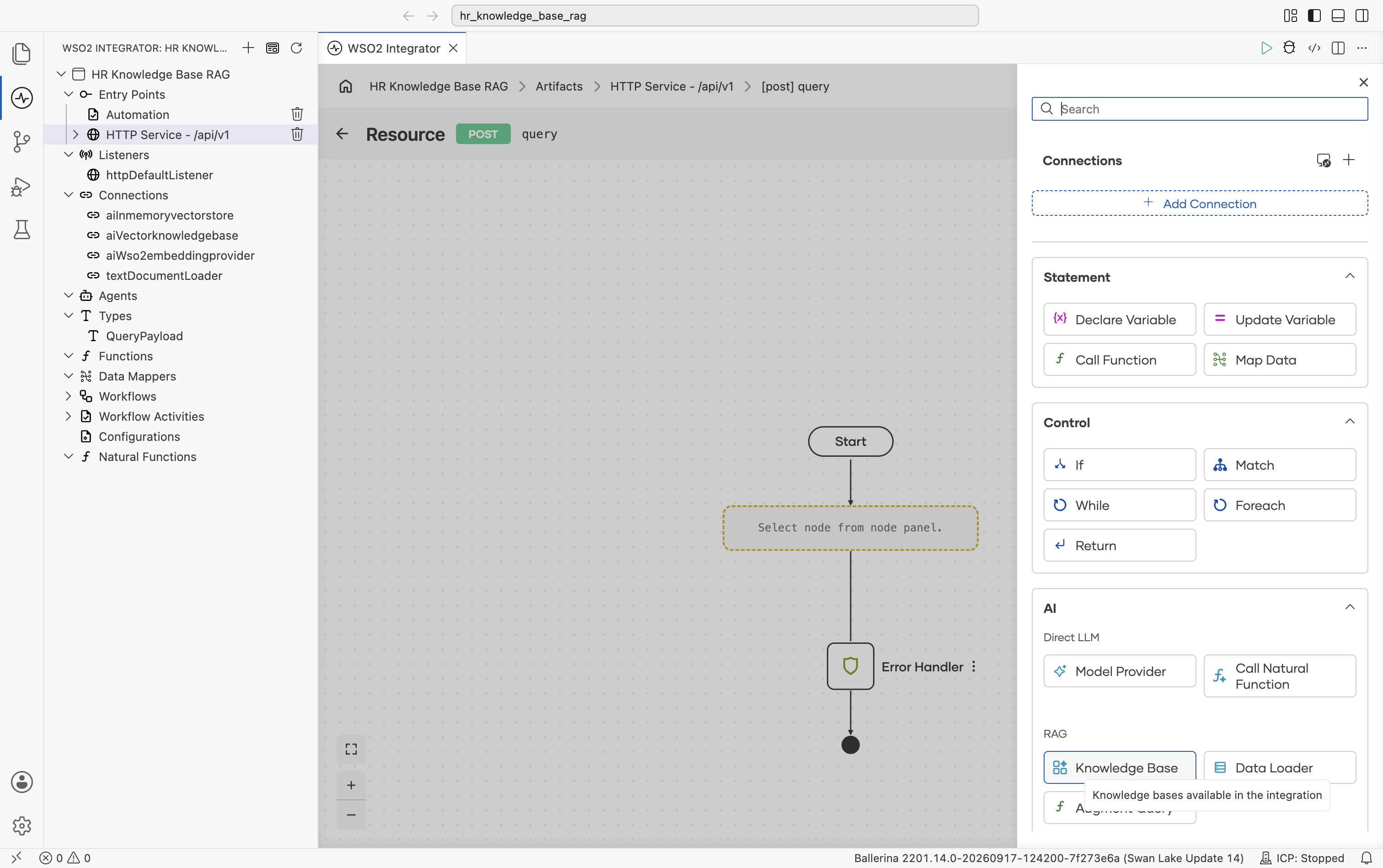Collapse the AI panel group
The height and width of the screenshot is (868, 1383).
[x=1350, y=607]
